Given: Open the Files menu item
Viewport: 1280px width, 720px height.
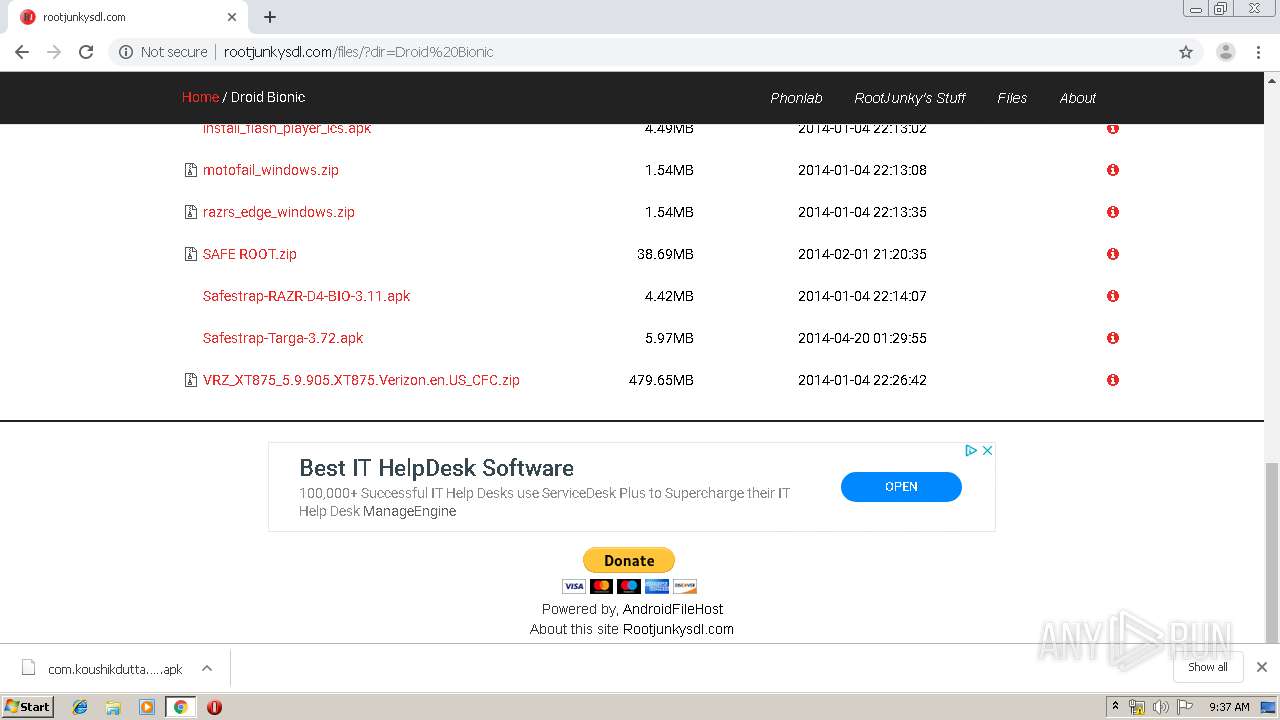Looking at the screenshot, I should click(x=1012, y=98).
